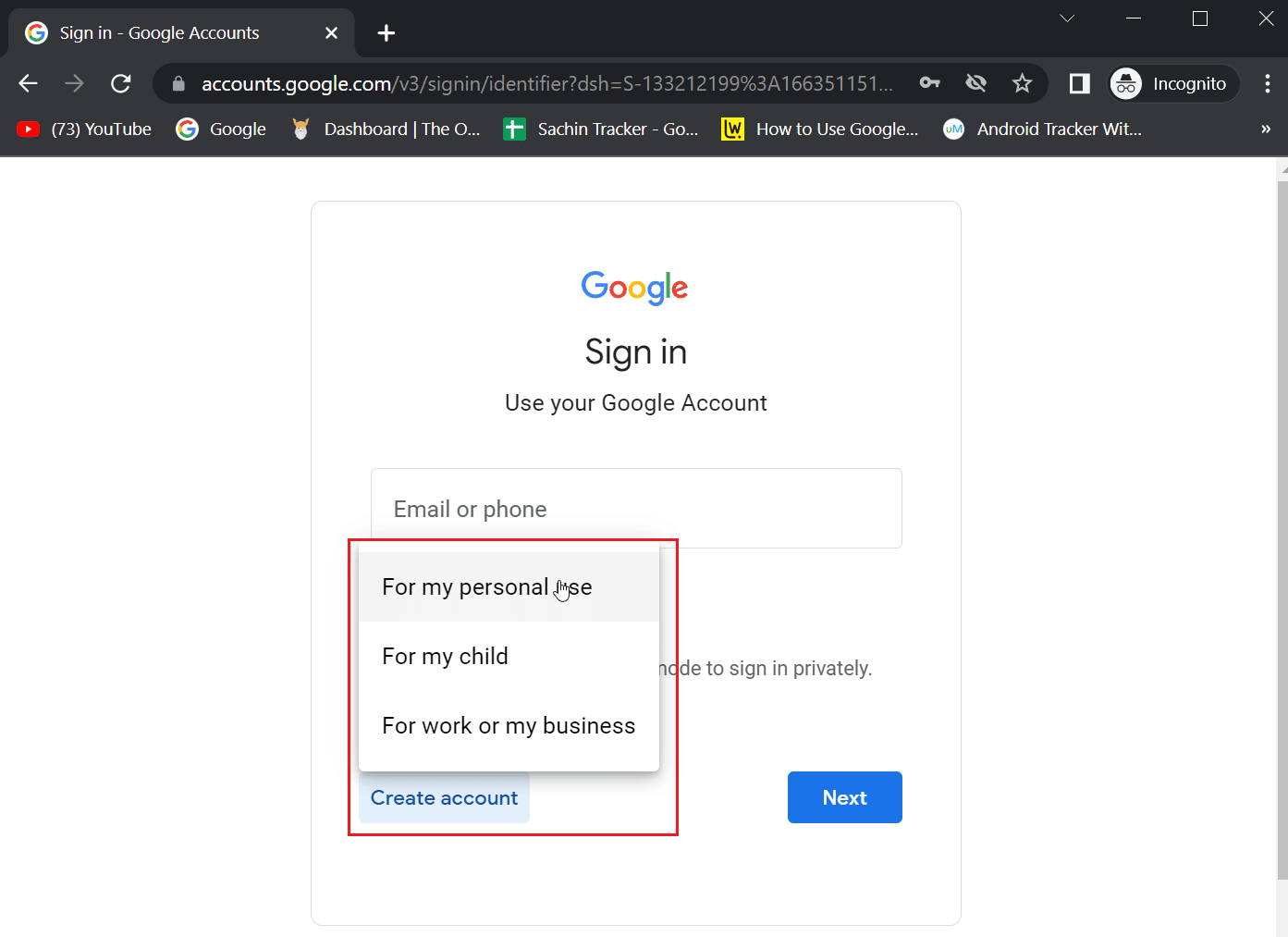The image size is (1288, 937).
Task: Open the tab search dropdown arrow
Action: tap(1067, 18)
